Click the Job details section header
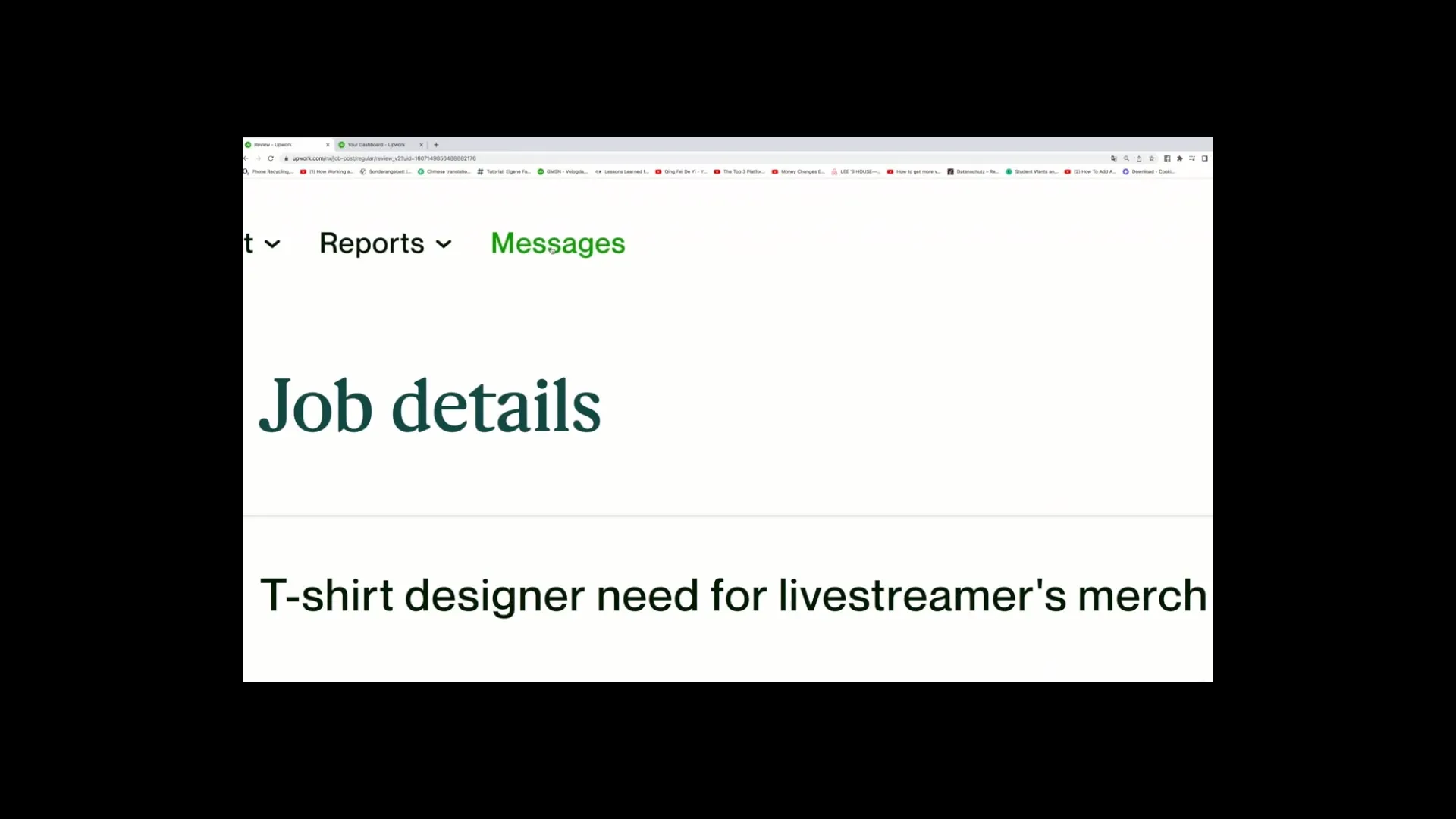1456x819 pixels. pos(430,405)
